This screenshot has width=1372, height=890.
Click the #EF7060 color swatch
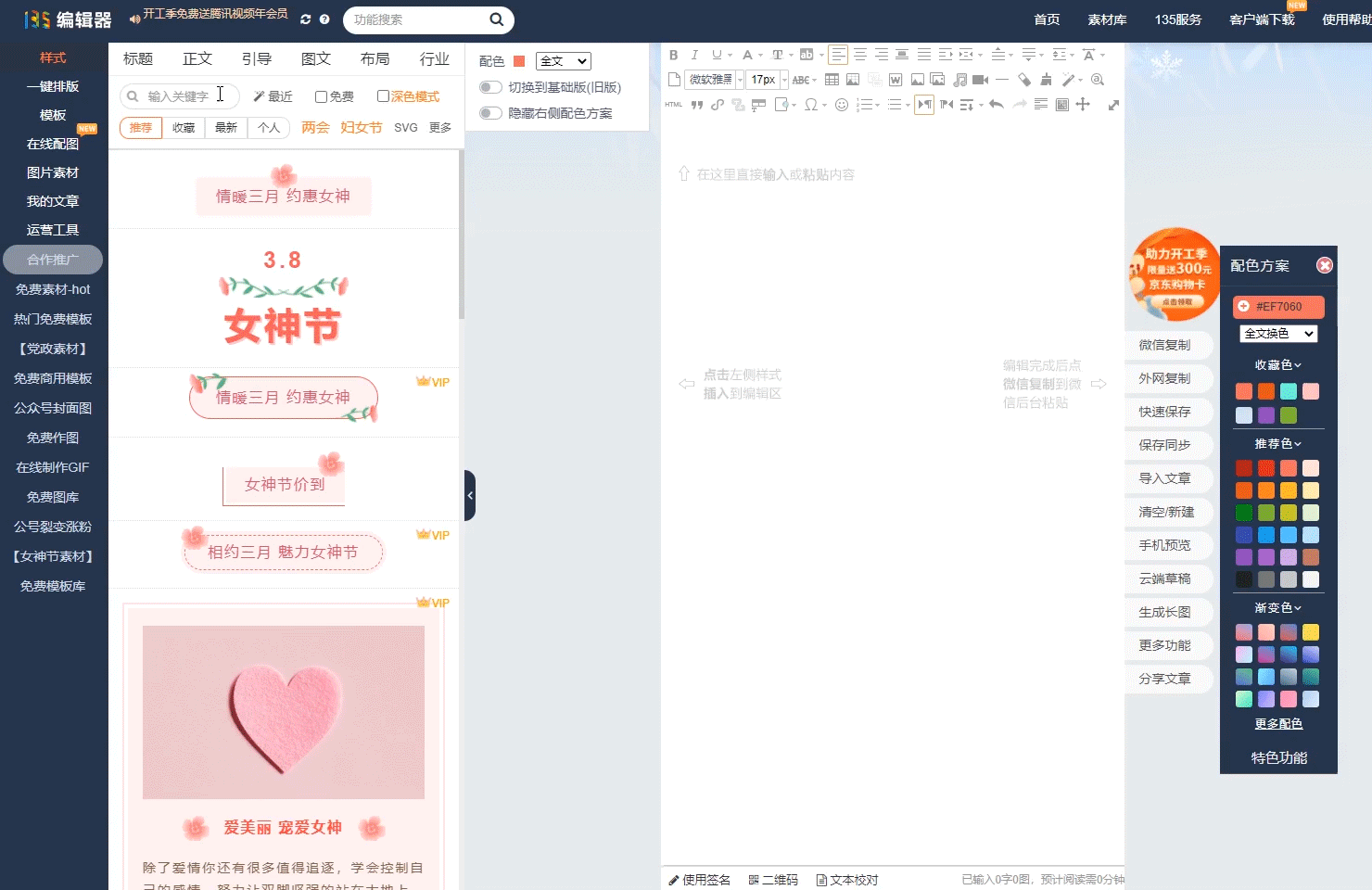1278,306
